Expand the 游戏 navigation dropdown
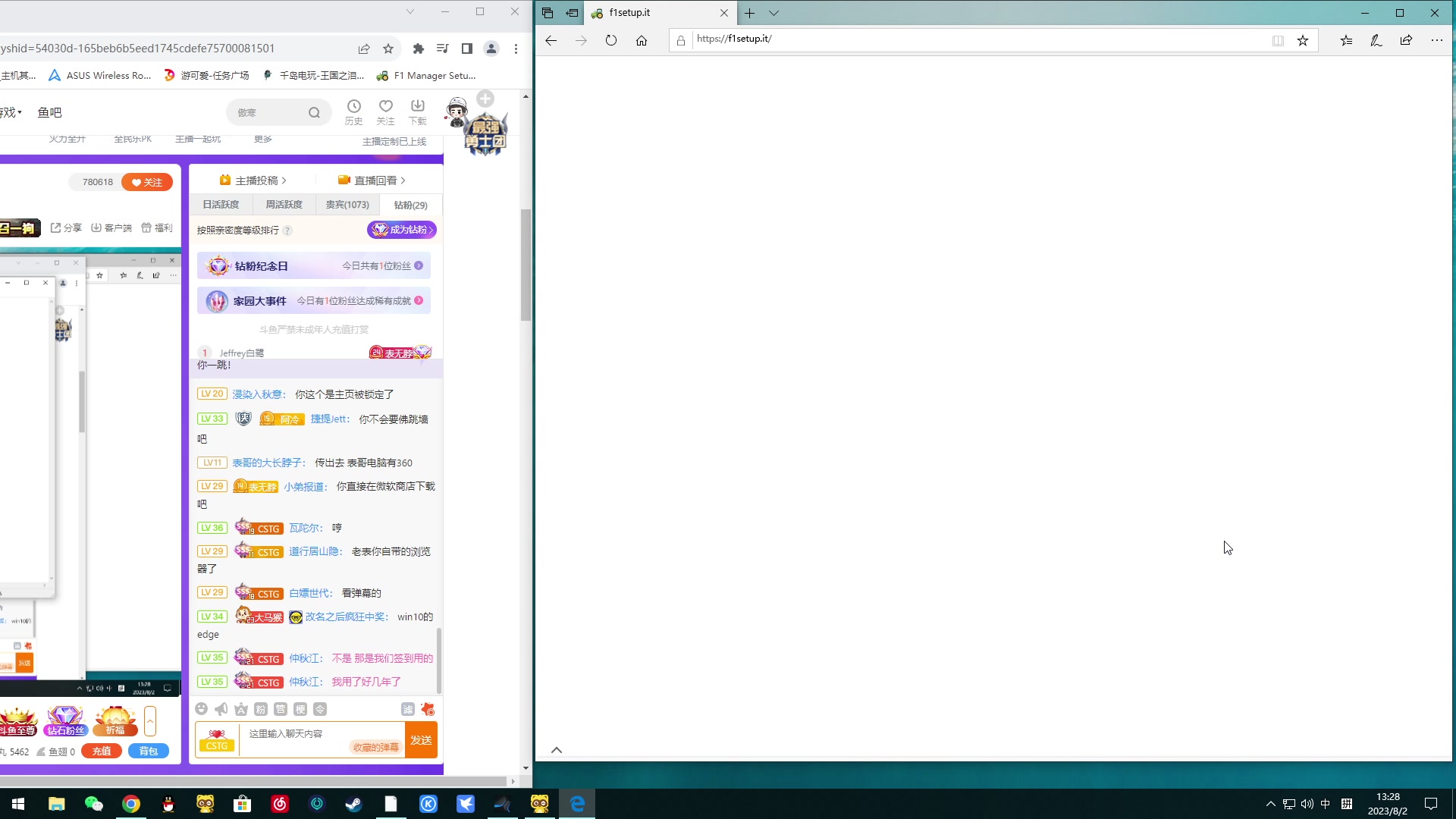 coord(11,112)
